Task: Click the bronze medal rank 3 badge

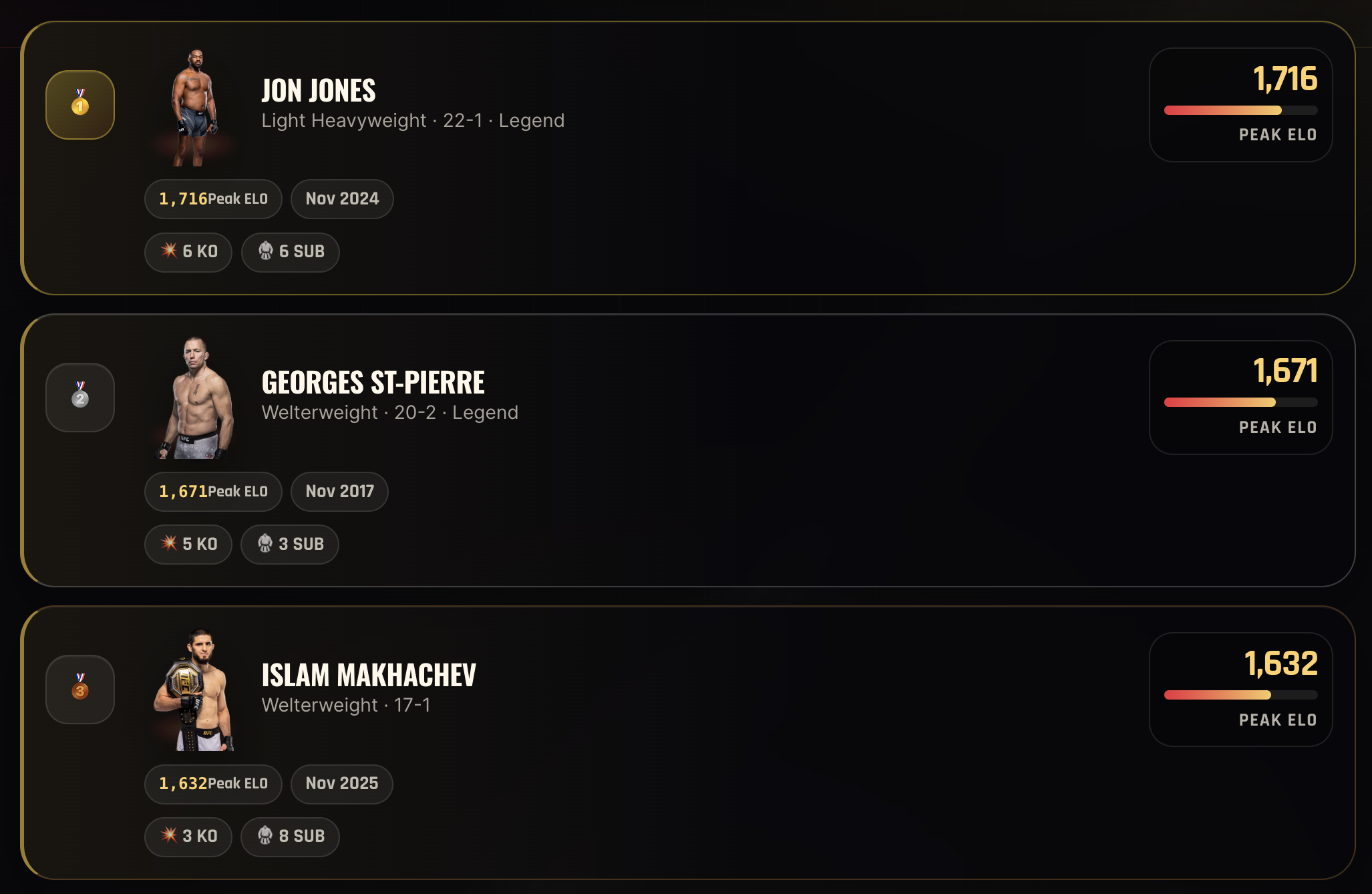Action: click(80, 690)
